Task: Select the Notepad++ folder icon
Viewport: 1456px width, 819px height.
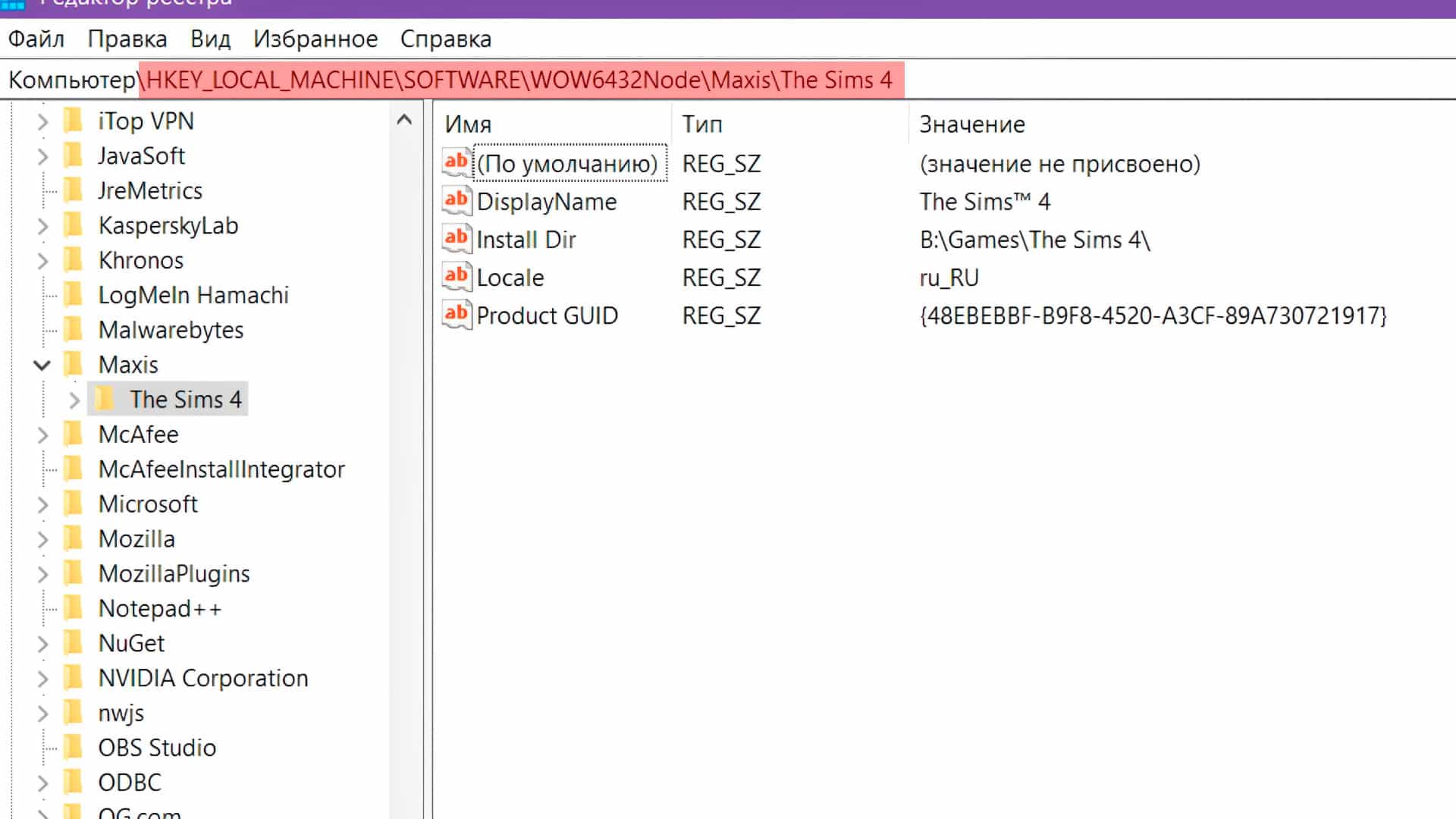Action: [x=74, y=608]
